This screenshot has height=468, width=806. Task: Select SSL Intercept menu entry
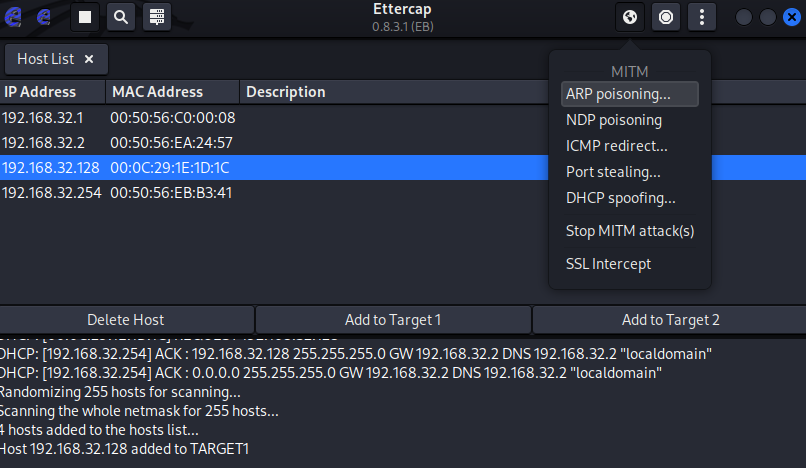pos(630,264)
